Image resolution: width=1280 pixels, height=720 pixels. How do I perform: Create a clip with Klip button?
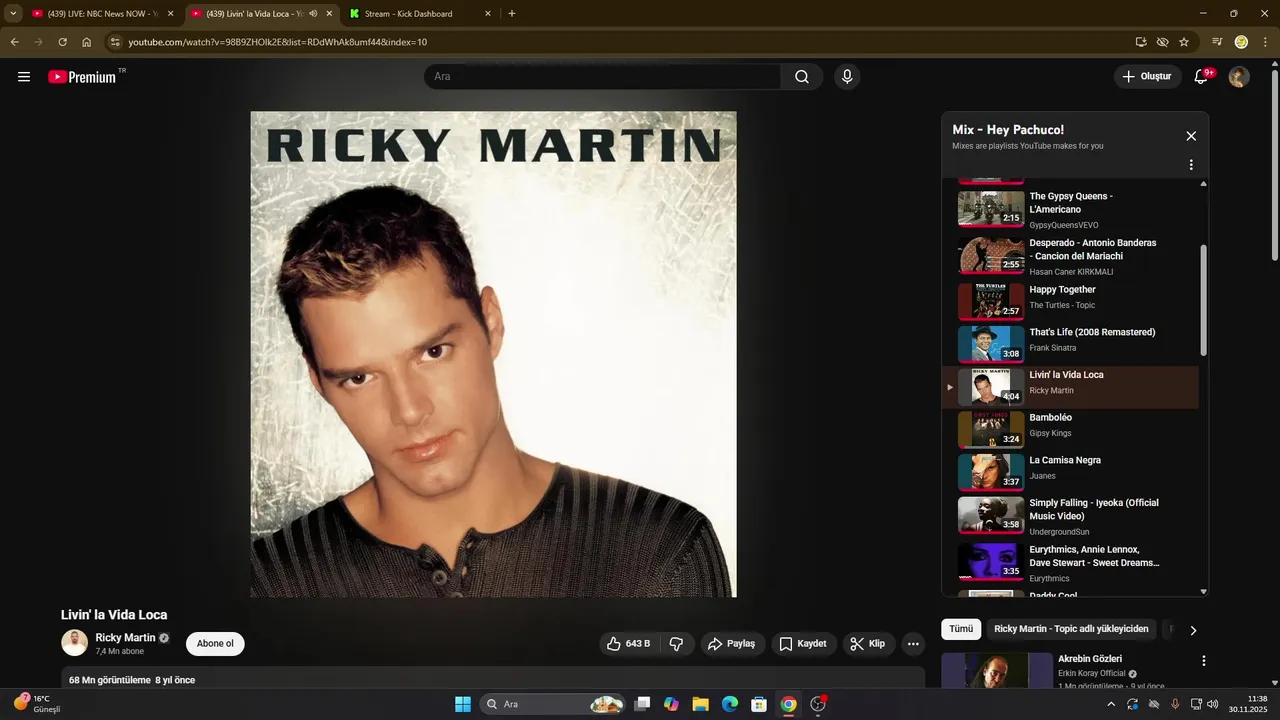click(869, 644)
